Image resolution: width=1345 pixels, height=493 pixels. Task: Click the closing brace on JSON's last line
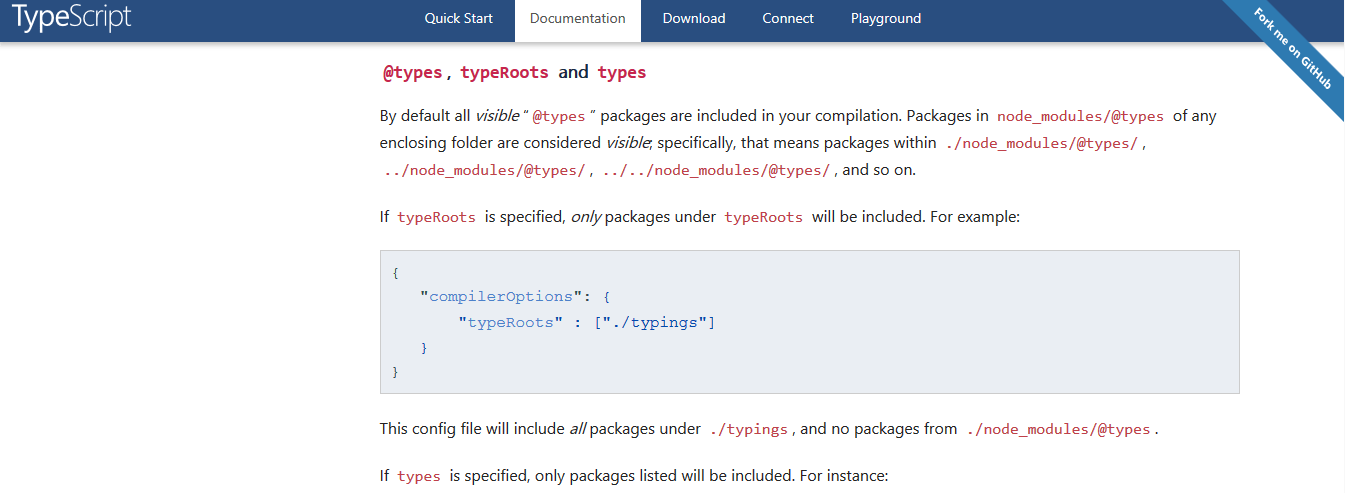pos(396,372)
